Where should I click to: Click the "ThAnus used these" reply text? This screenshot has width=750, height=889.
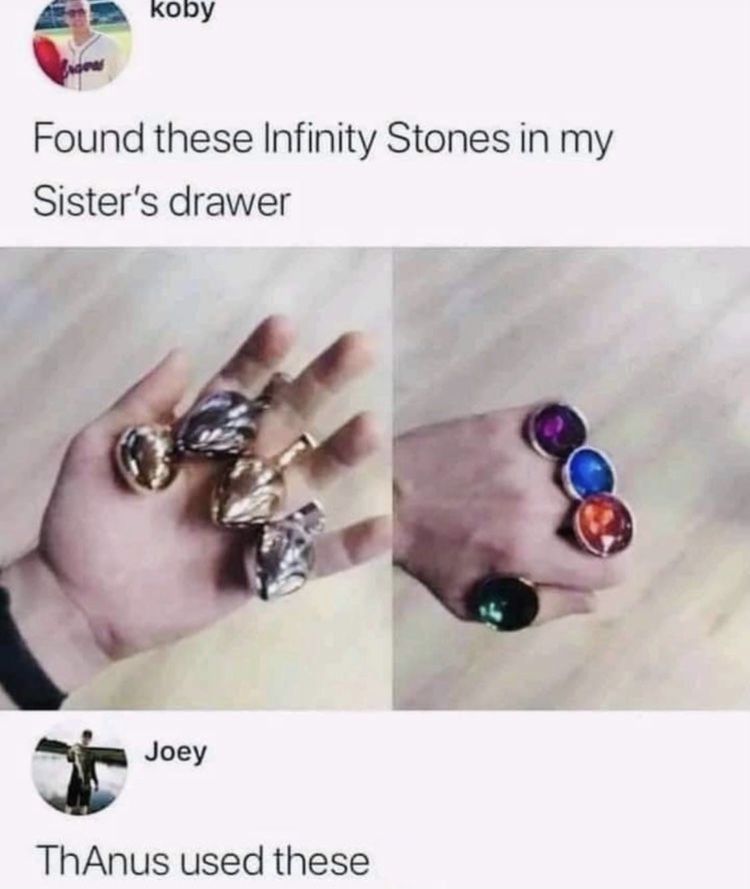(x=202, y=860)
